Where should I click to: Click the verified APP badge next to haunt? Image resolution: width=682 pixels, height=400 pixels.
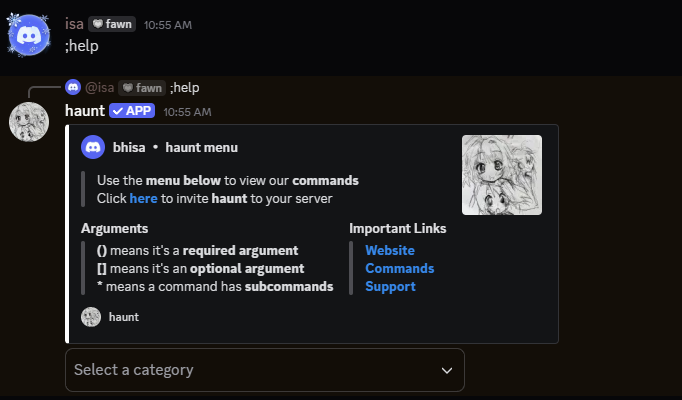132,110
